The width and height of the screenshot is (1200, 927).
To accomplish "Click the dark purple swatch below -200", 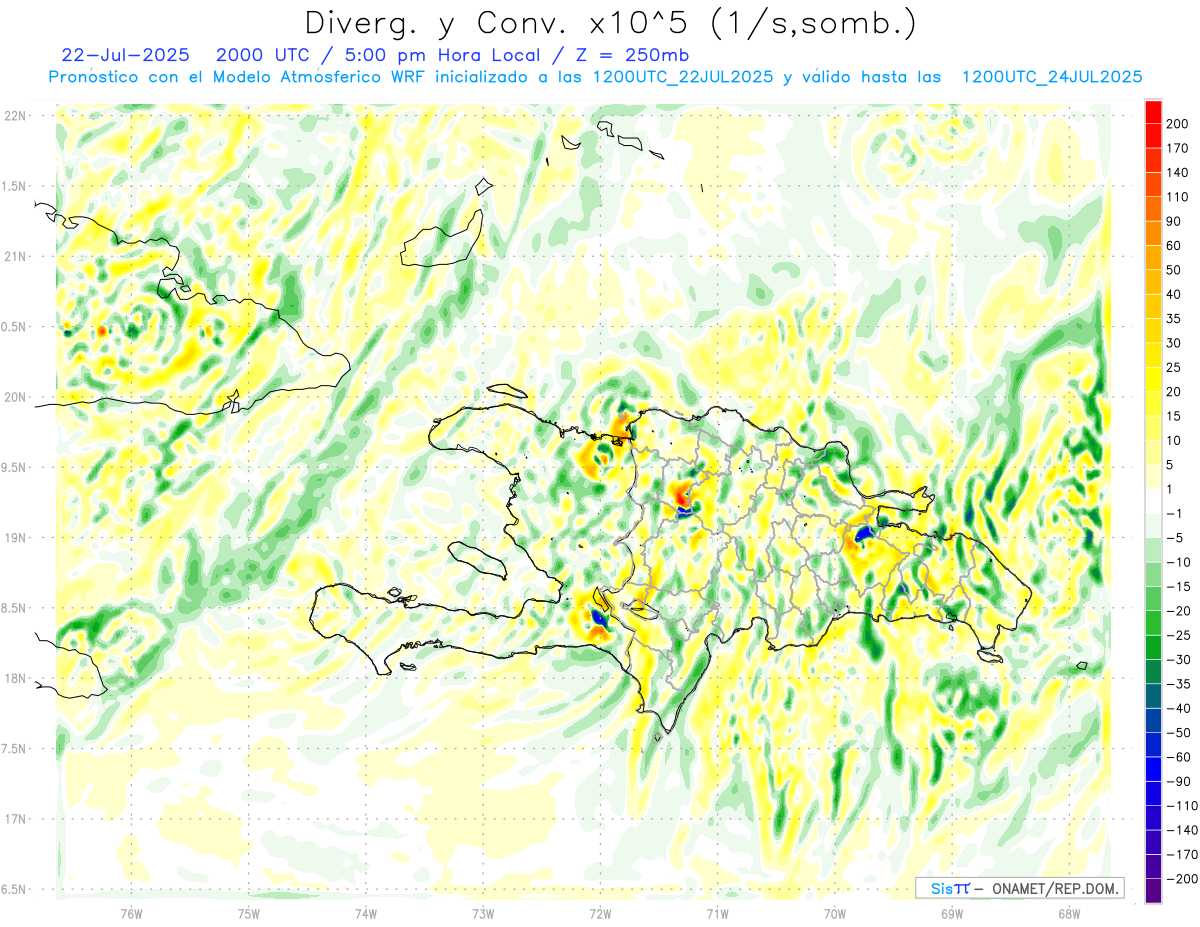I will pyautogui.click(x=1153, y=891).
